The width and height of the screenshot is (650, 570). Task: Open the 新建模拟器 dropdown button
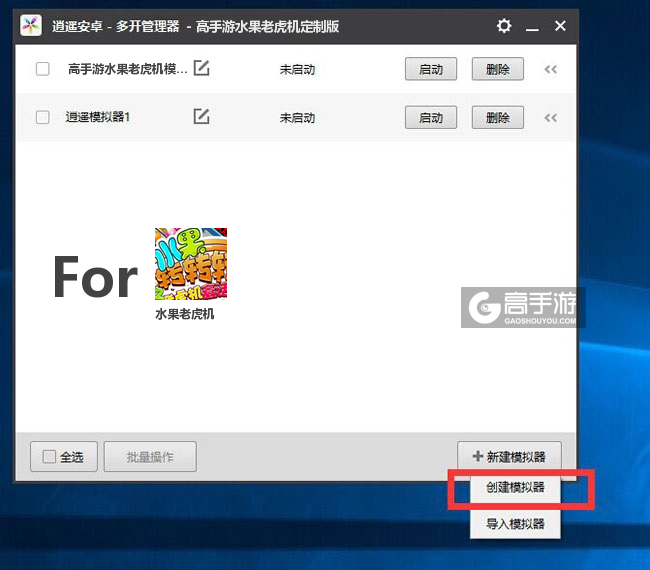click(509, 457)
